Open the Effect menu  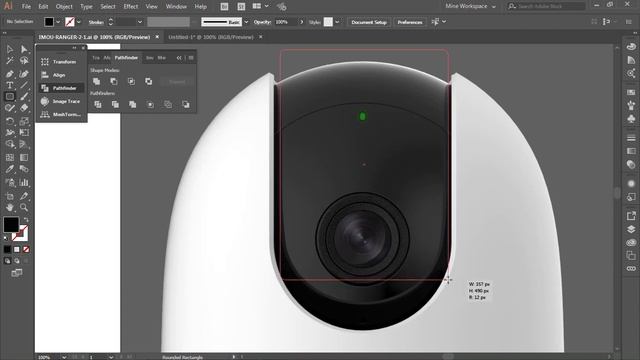[x=131, y=7]
